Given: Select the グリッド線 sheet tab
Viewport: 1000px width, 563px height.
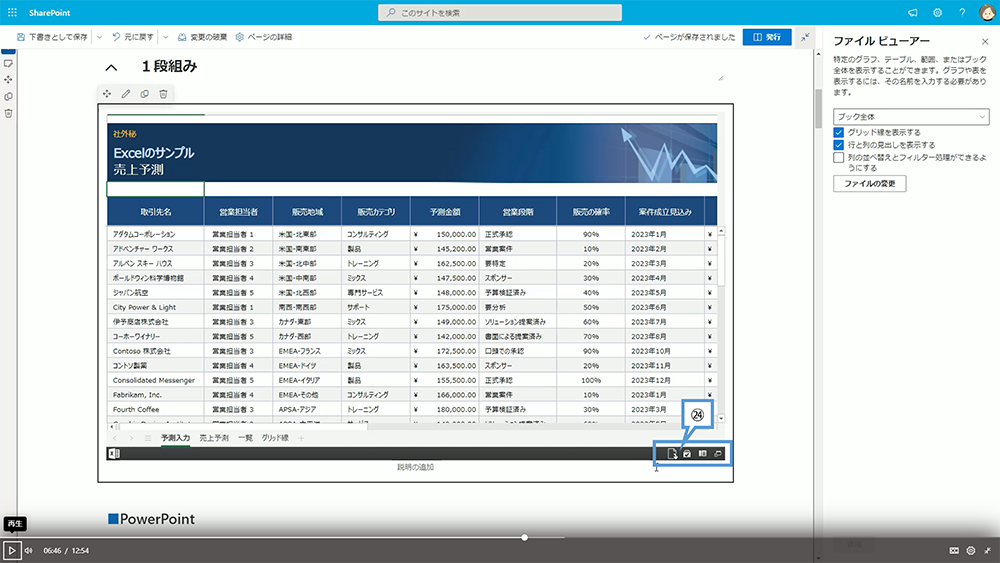Looking at the screenshot, I should [276, 438].
